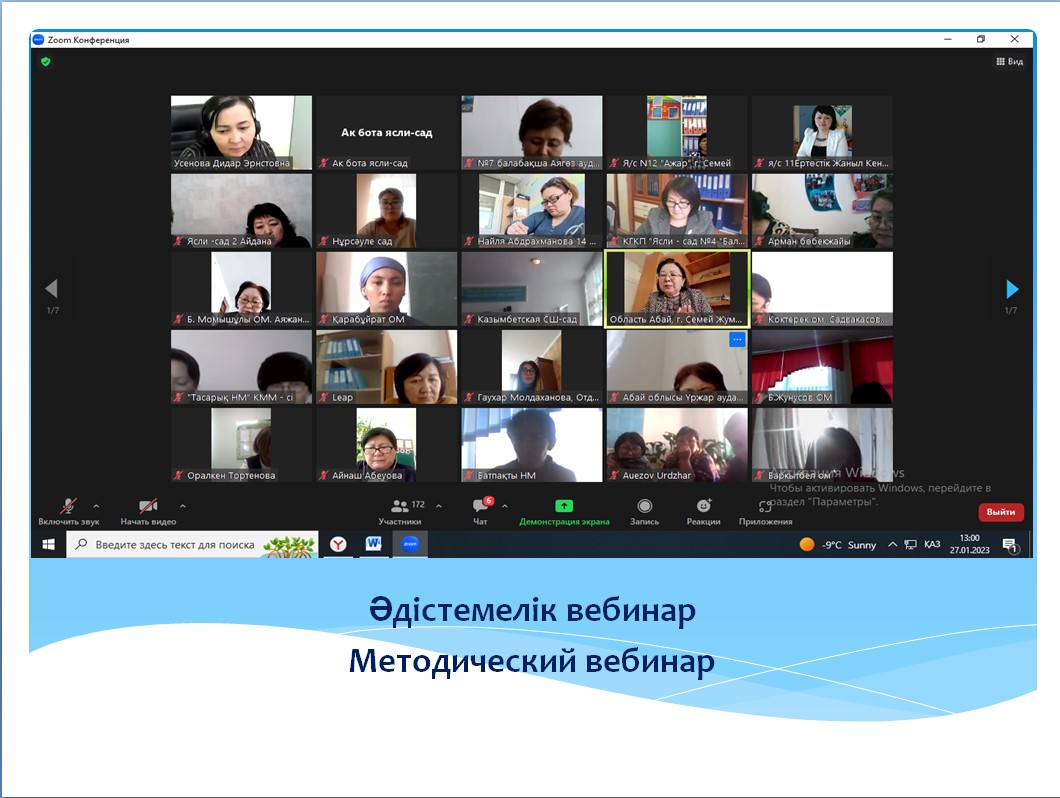This screenshot has width=1060, height=798.
Task: Open the Windows Start menu
Action: pos(48,544)
